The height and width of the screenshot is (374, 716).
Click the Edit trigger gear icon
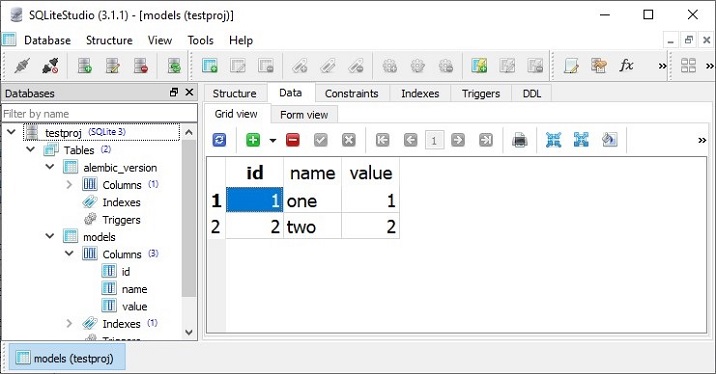418,66
